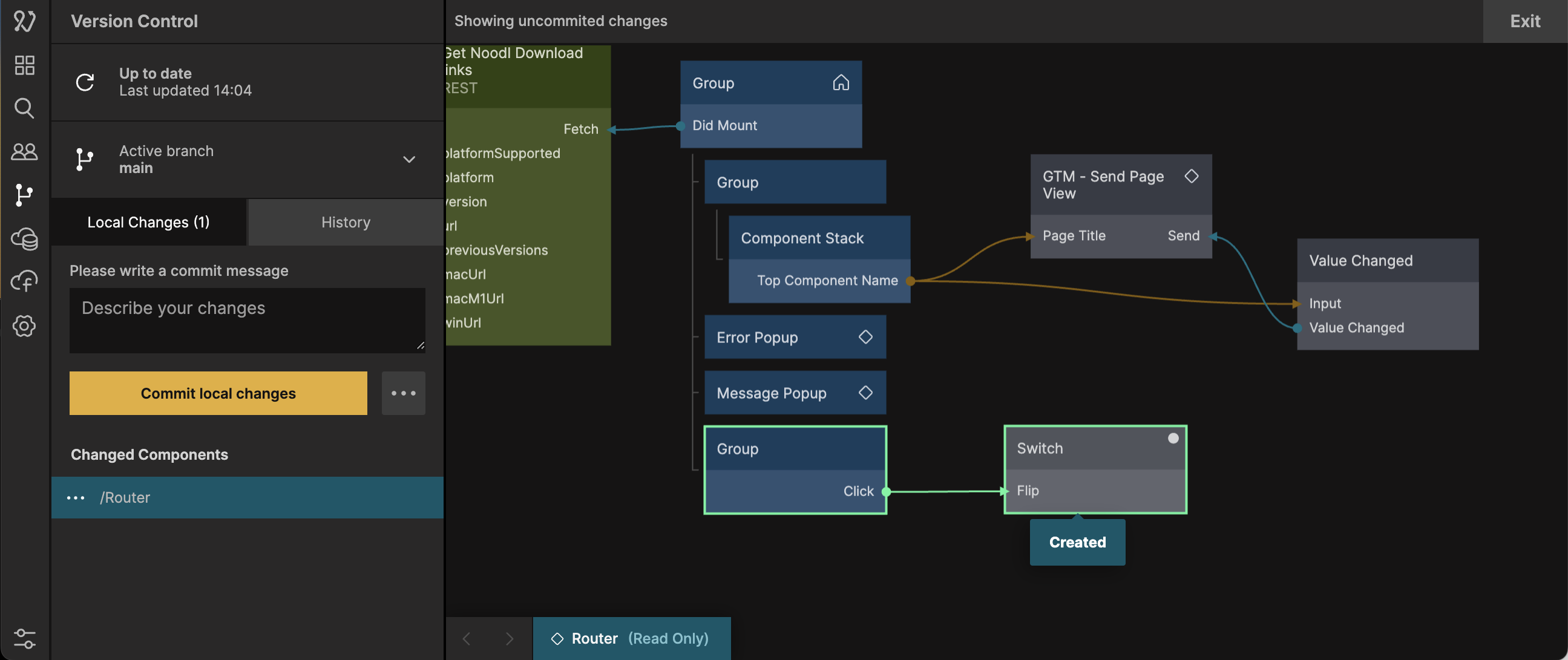Click refresh icon next to Up to date
This screenshot has width=1568, height=660.
85,82
